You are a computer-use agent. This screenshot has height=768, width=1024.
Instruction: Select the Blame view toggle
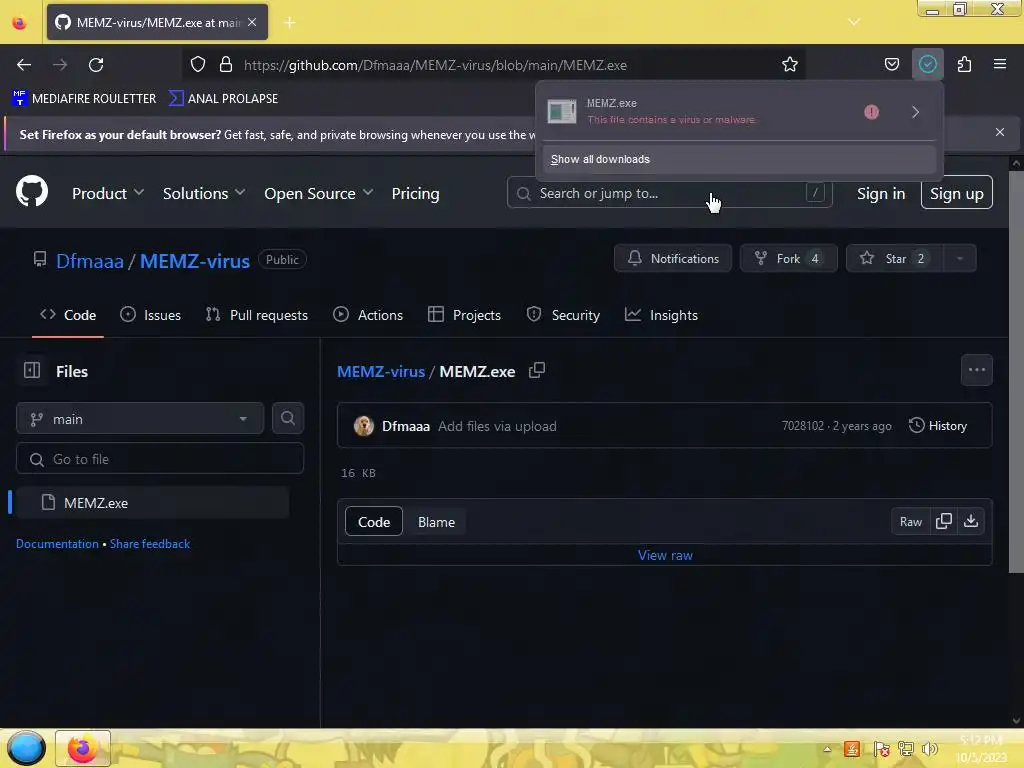(436, 522)
